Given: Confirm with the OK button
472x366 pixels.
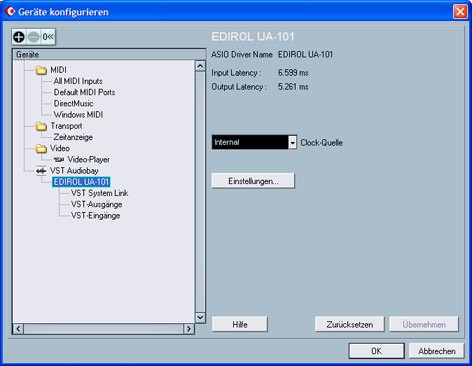Looking at the screenshot, I should (x=377, y=351).
